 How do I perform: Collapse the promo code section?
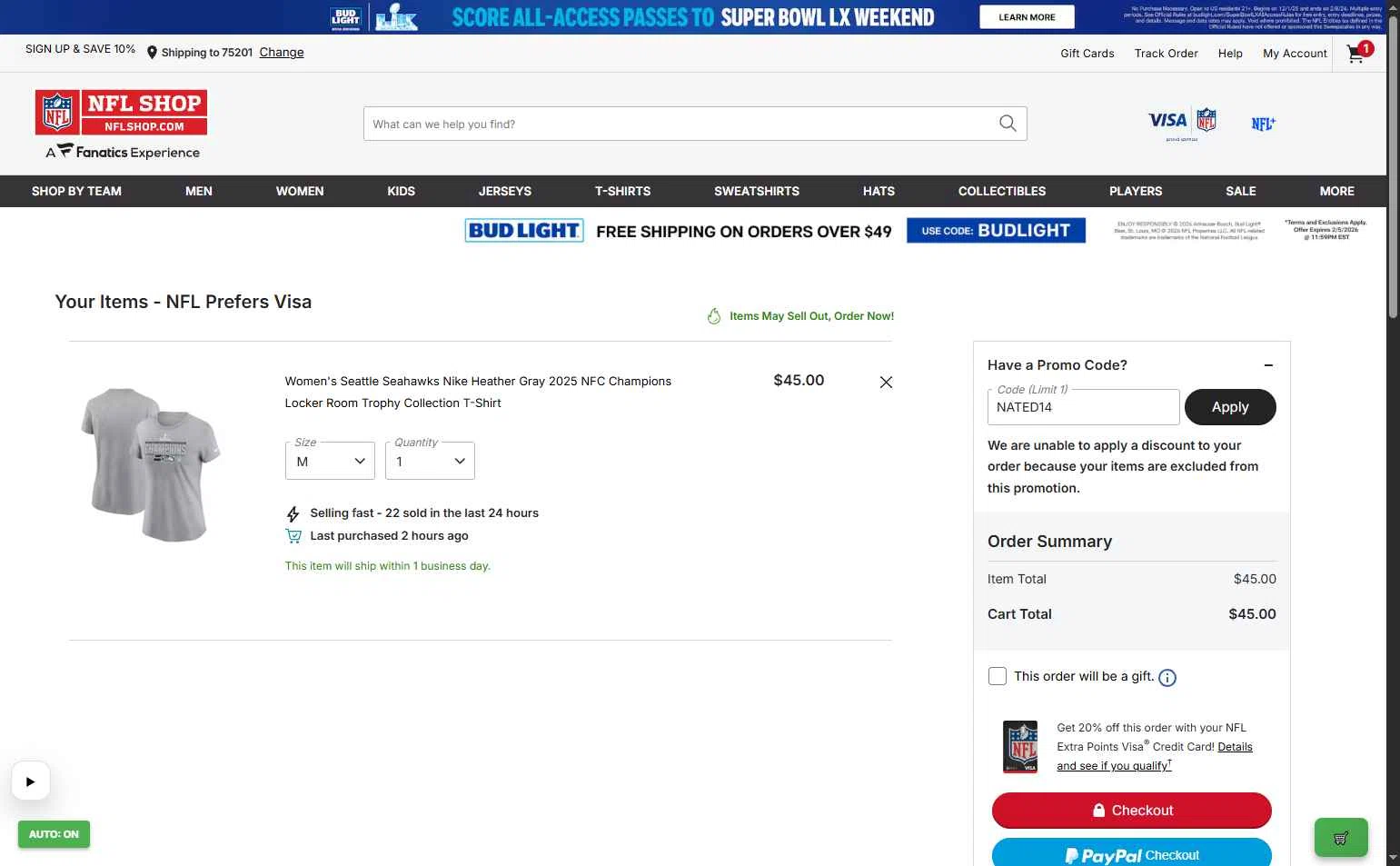coord(1268,365)
